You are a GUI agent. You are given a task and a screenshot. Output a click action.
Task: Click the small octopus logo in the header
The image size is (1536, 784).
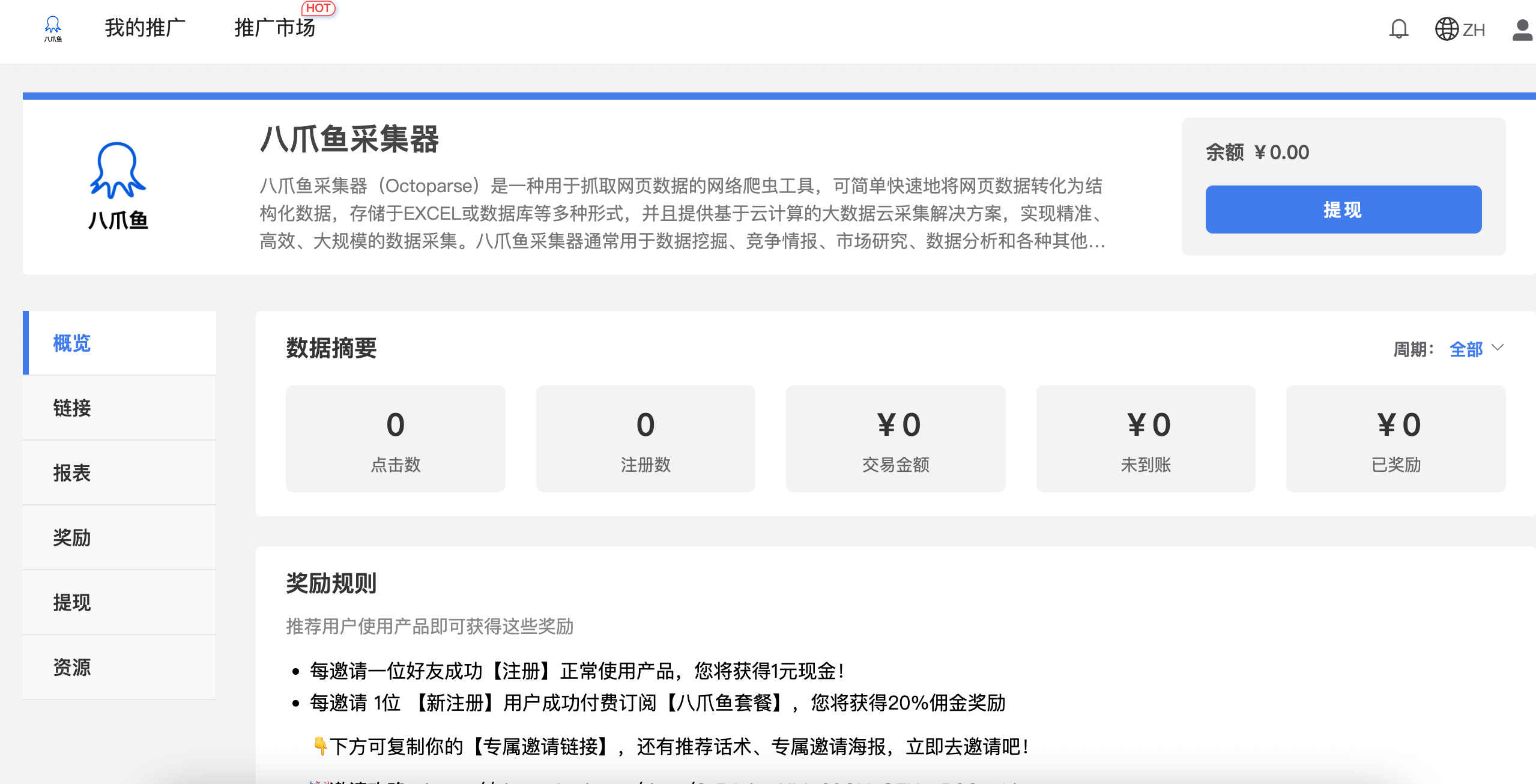click(x=53, y=28)
